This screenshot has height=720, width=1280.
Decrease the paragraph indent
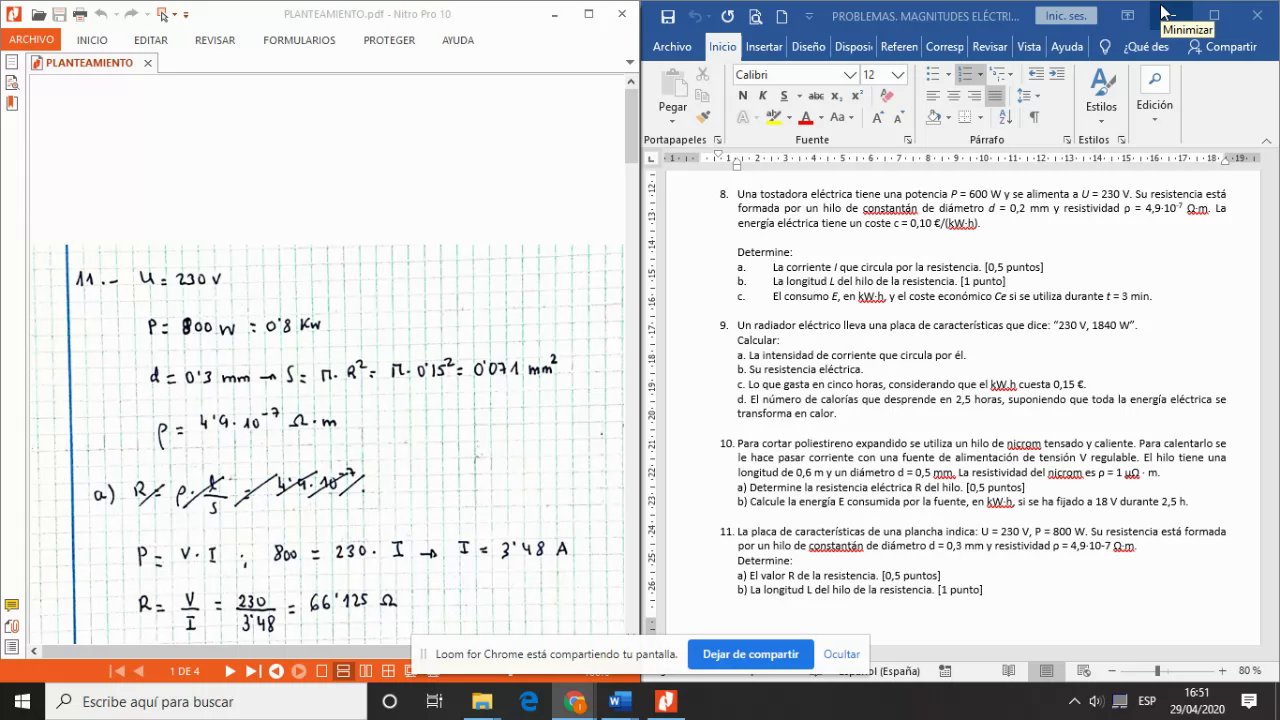point(1036,75)
